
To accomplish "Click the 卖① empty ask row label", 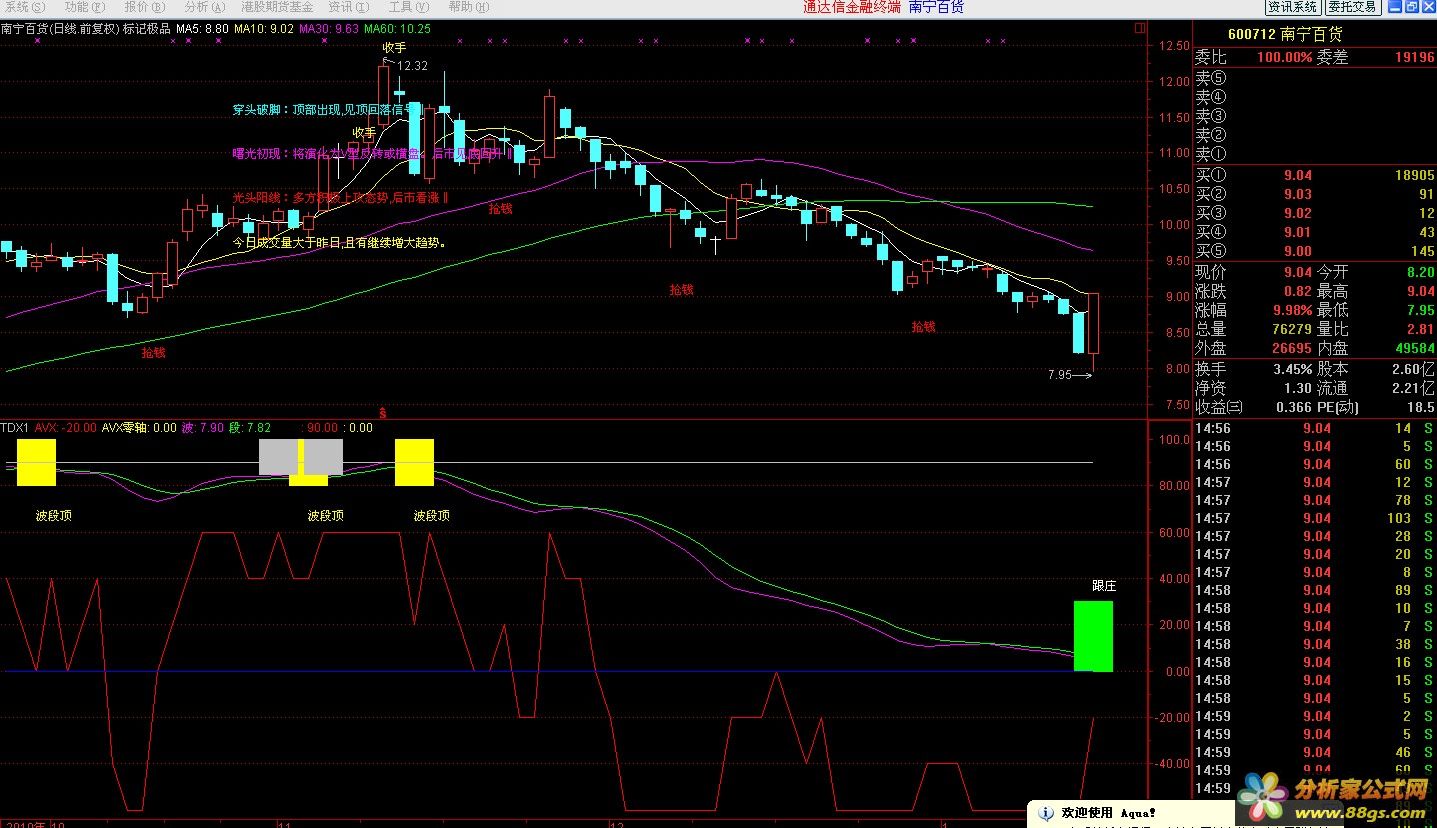I will coord(1210,154).
